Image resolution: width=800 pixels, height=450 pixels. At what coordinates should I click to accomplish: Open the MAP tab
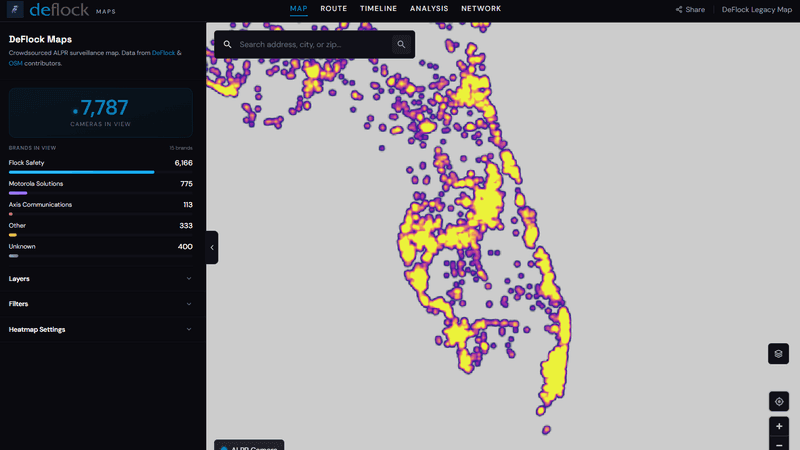[298, 9]
